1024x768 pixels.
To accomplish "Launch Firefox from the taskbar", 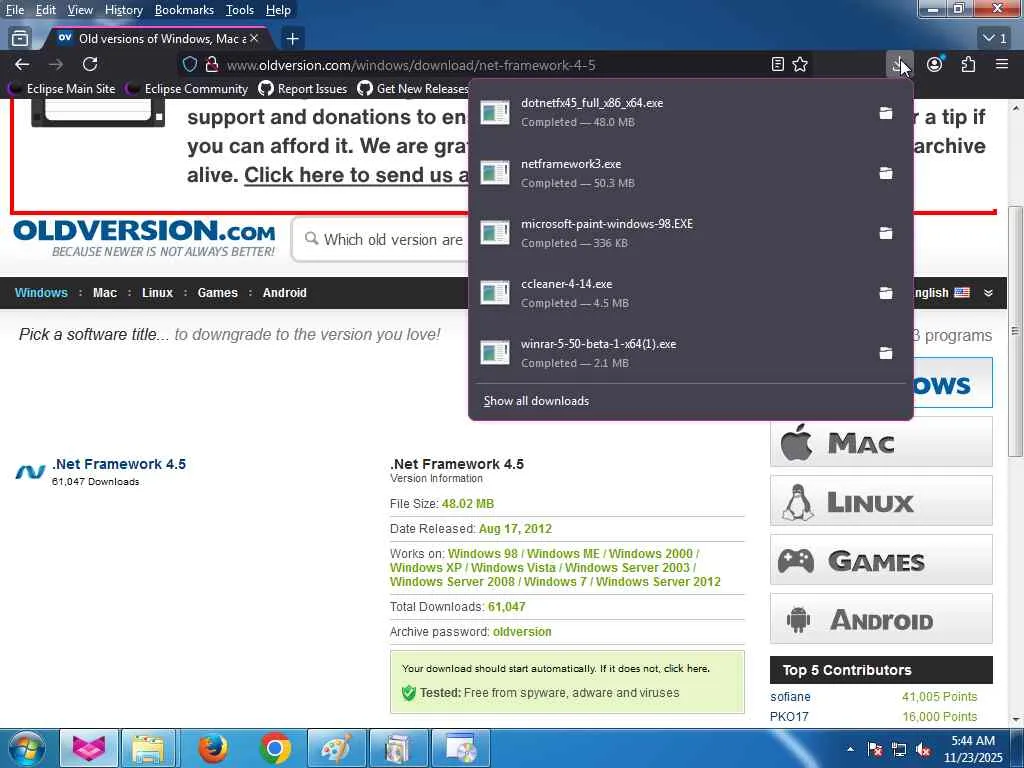I will pyautogui.click(x=213, y=748).
